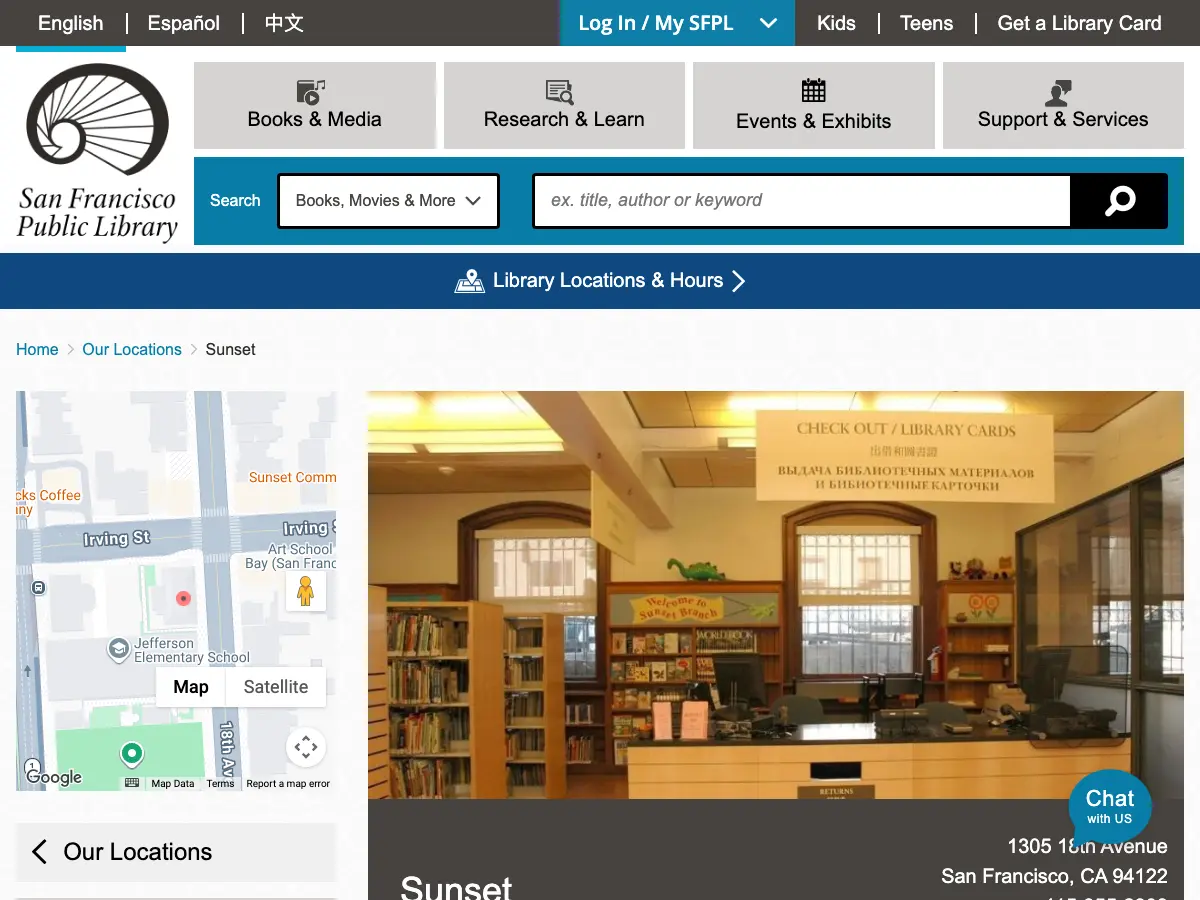Switch language to Español

(184, 23)
